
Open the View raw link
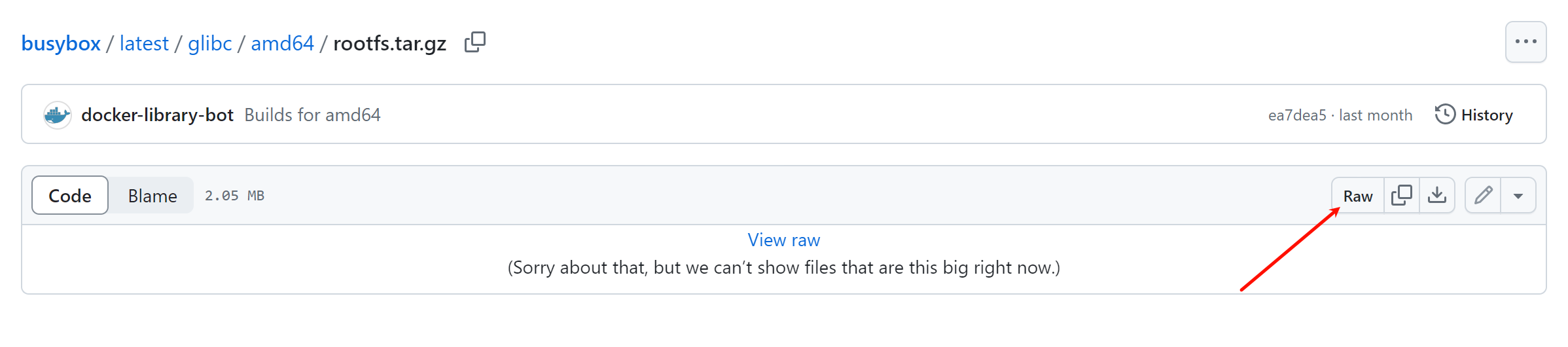pyautogui.click(x=783, y=240)
